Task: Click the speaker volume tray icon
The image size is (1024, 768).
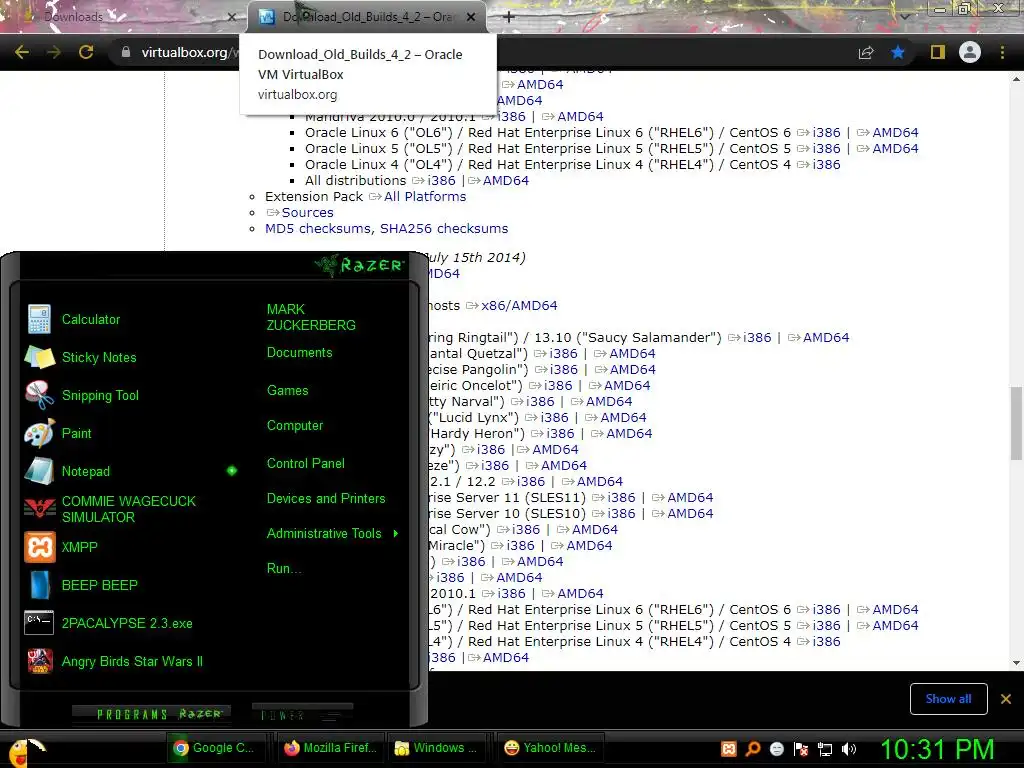Action: coord(849,749)
